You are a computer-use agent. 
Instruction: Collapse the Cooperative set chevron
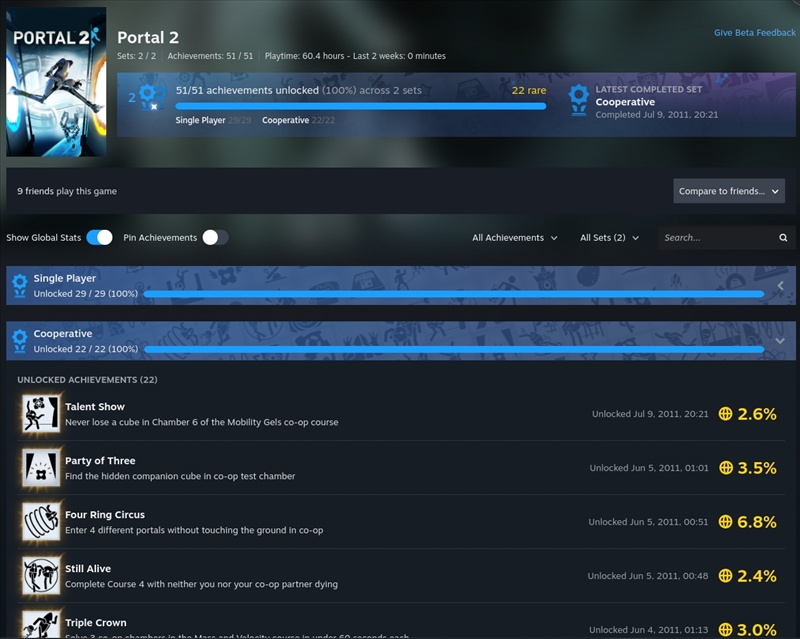pyautogui.click(x=780, y=341)
